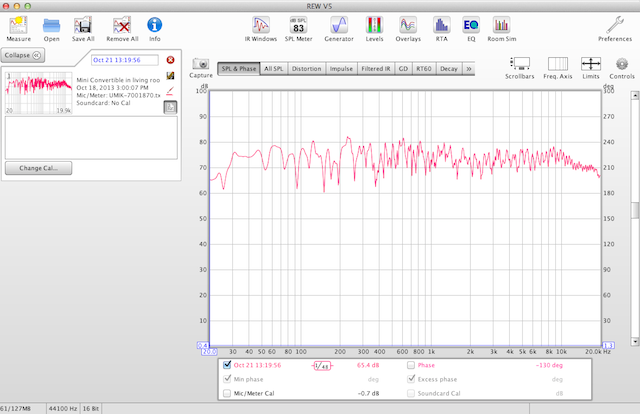Open the RTA analyzer window
The height and width of the screenshot is (414, 640).
[x=441, y=23]
